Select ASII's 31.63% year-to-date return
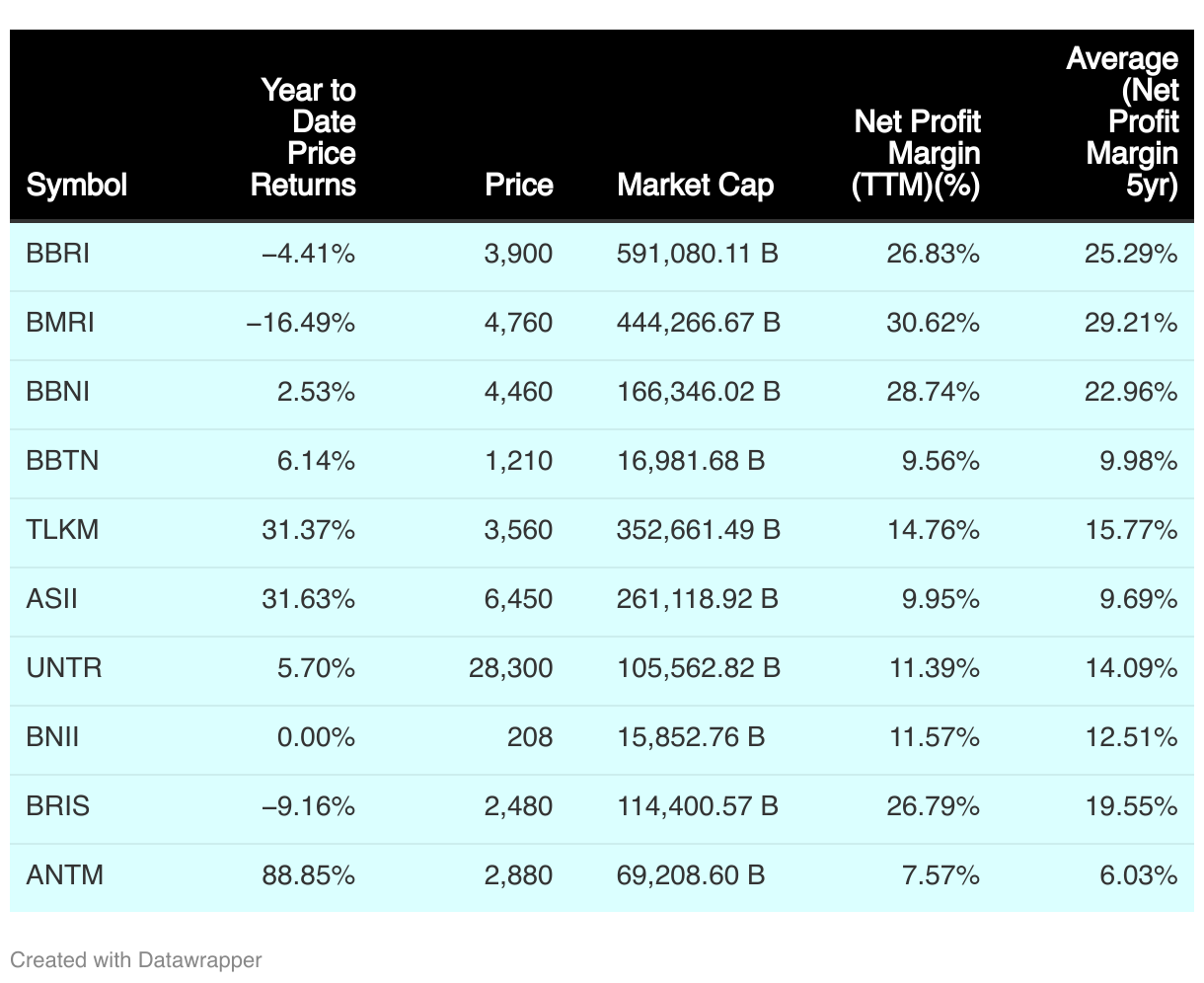Viewport: 1204px width, 983px height. [x=309, y=599]
